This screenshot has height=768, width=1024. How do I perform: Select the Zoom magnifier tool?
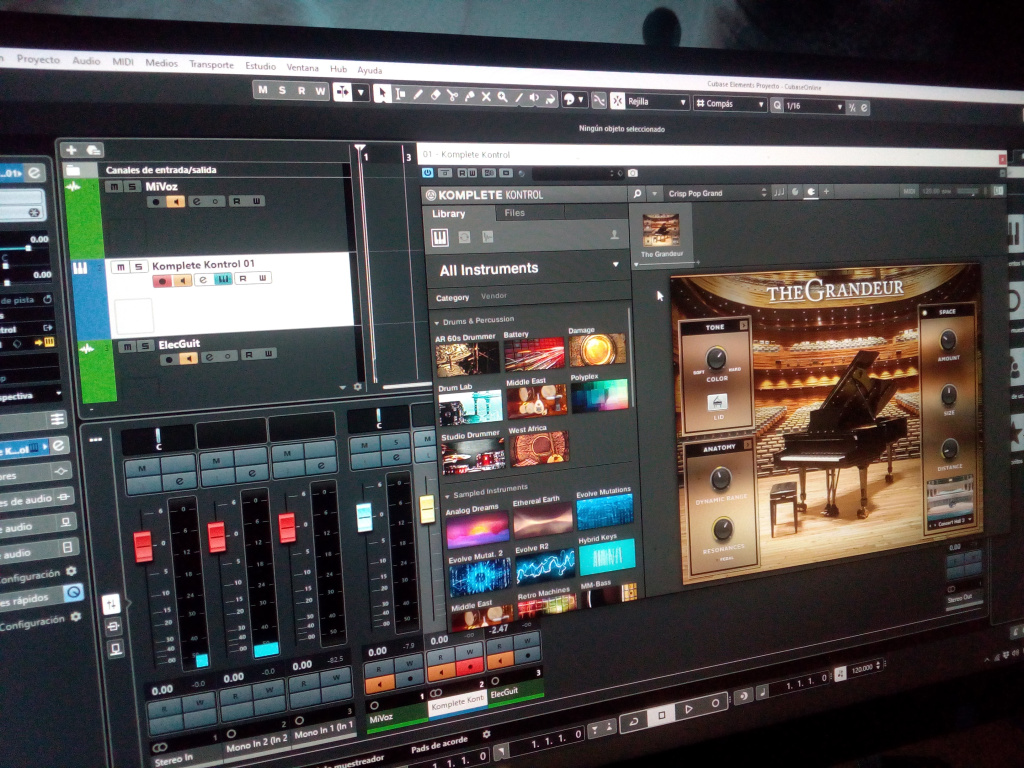pos(503,97)
